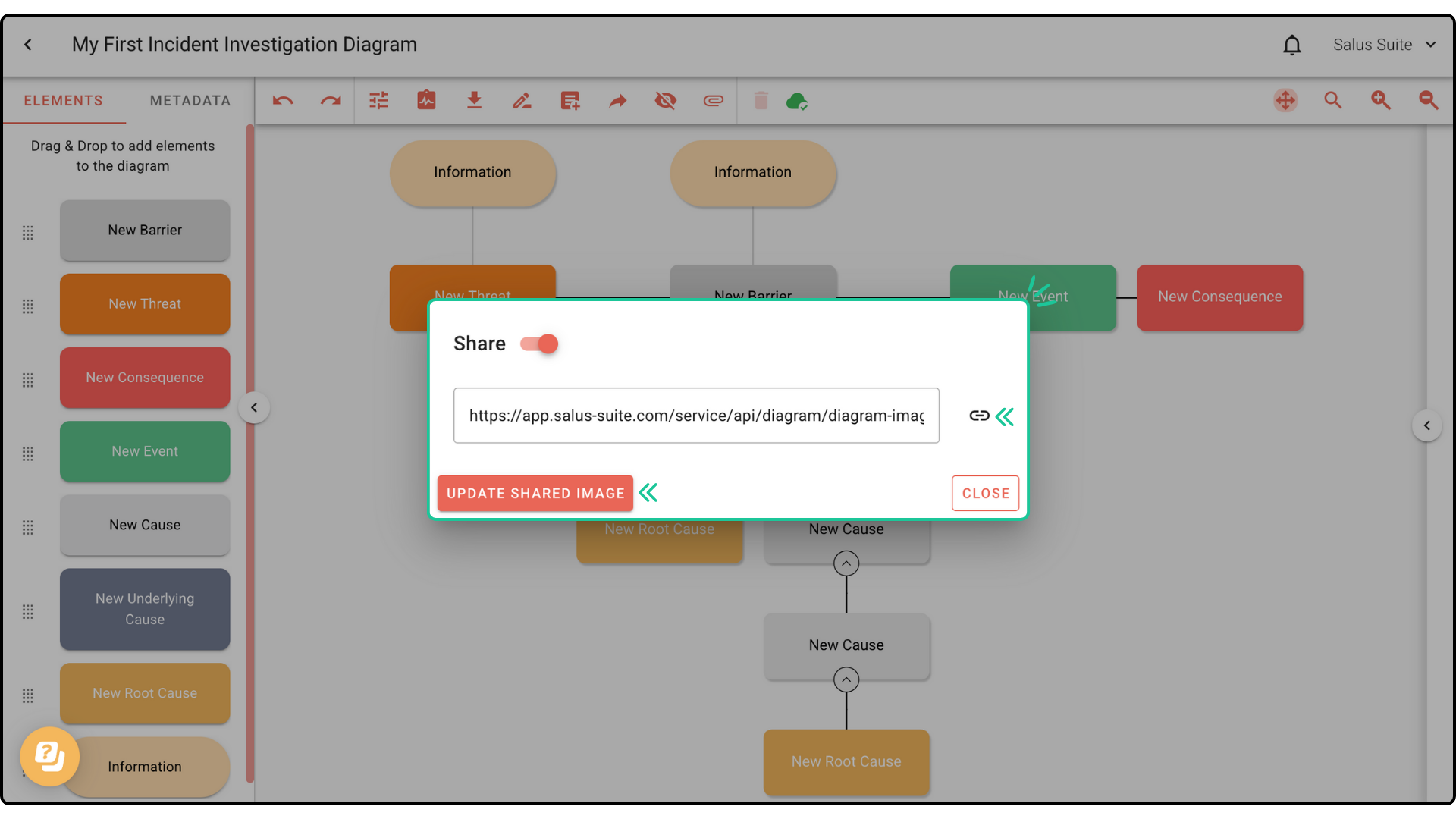Open the notifications bell
The image size is (1456, 819).
click(x=1291, y=45)
